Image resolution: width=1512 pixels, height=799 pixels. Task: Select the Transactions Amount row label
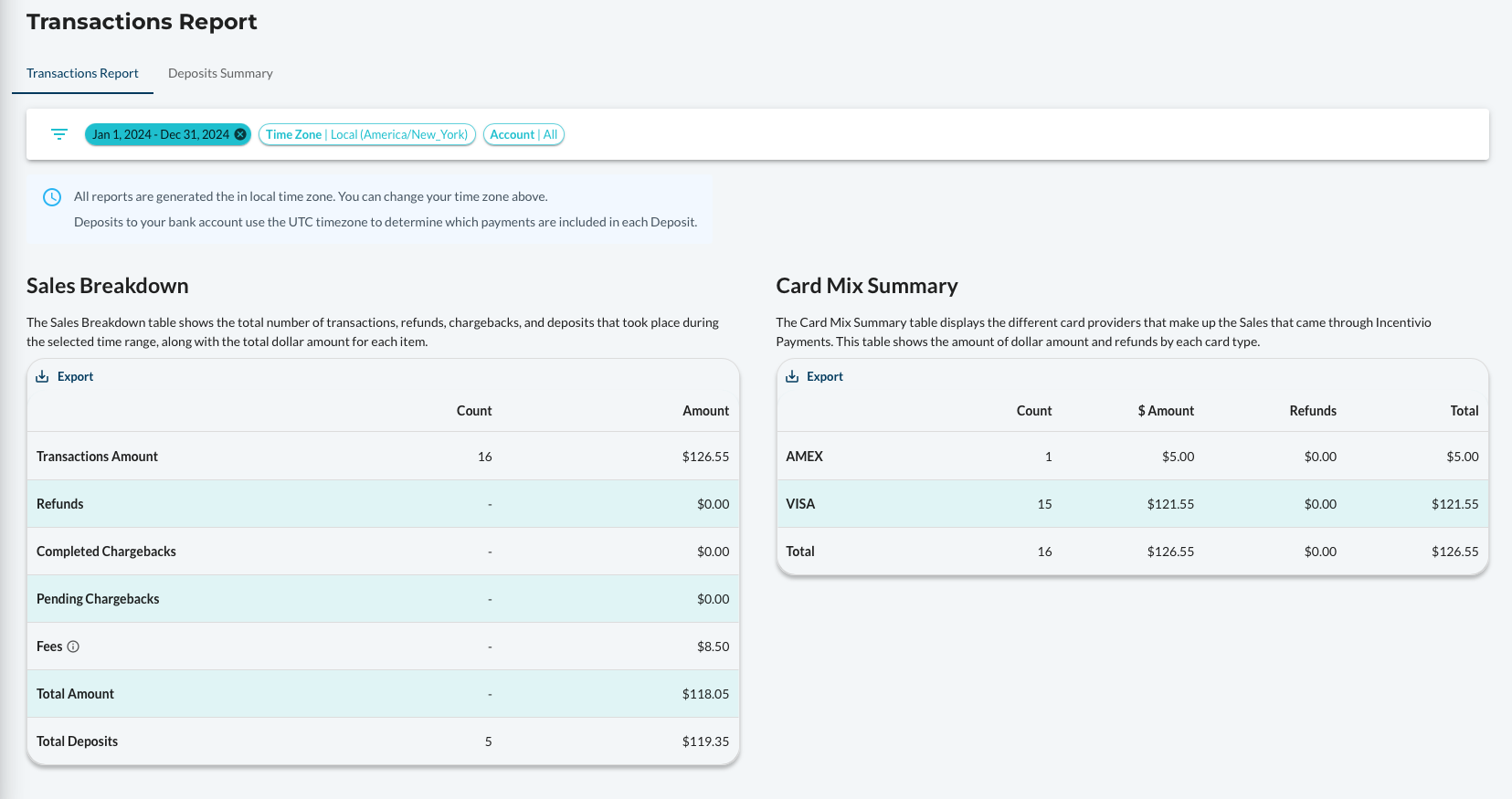(x=97, y=457)
